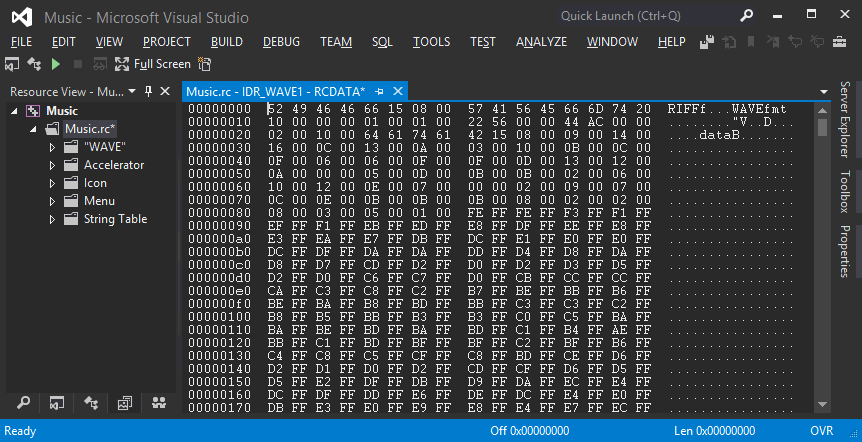Open Solution Explorer from the top toolbar

(12, 64)
